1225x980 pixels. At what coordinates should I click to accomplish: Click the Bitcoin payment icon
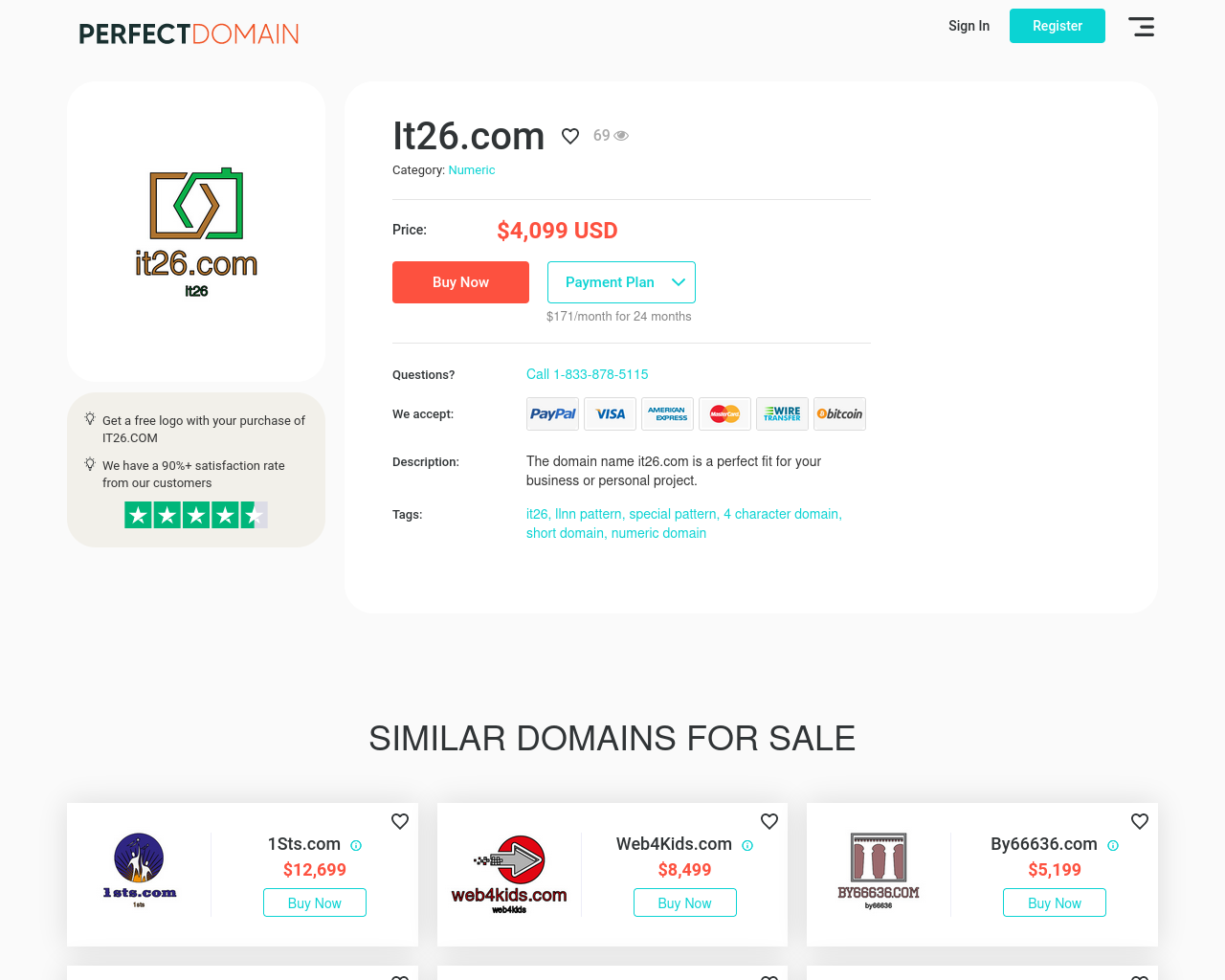pos(840,414)
